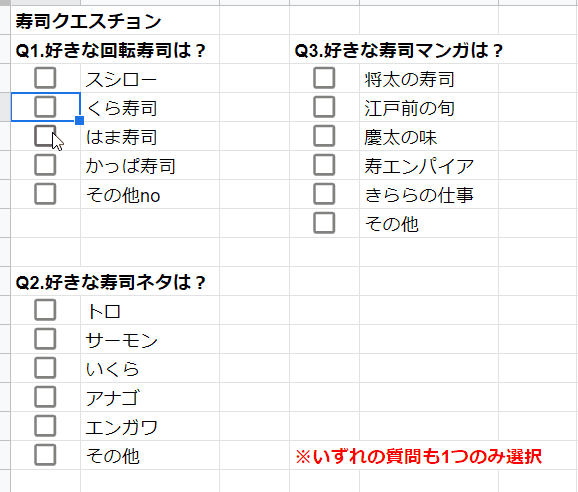Tick the くら寿司 checkbox

click(x=45, y=107)
